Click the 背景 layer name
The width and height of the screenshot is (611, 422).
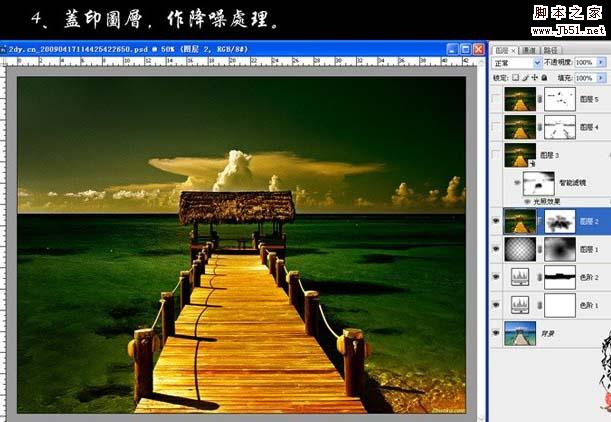(x=547, y=334)
